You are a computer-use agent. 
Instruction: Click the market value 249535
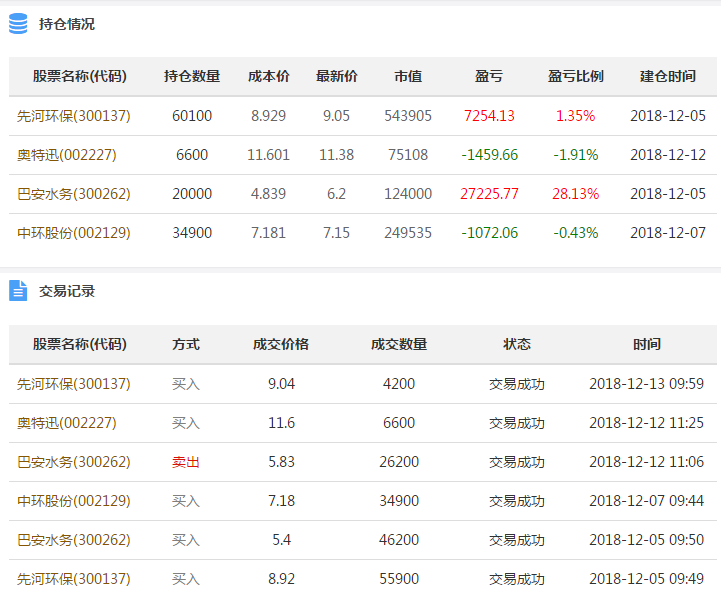coord(408,233)
